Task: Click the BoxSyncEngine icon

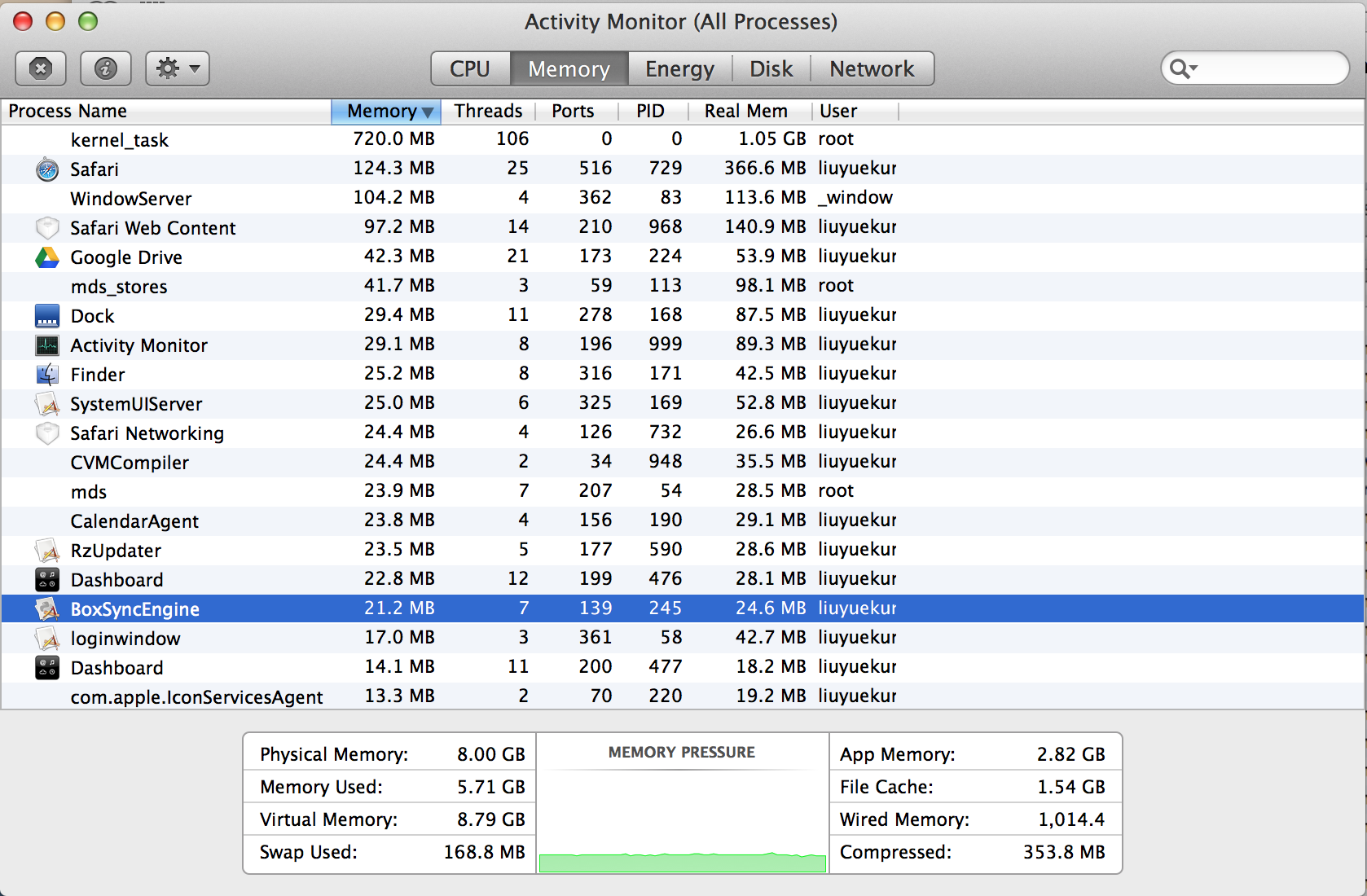Action: point(47,609)
